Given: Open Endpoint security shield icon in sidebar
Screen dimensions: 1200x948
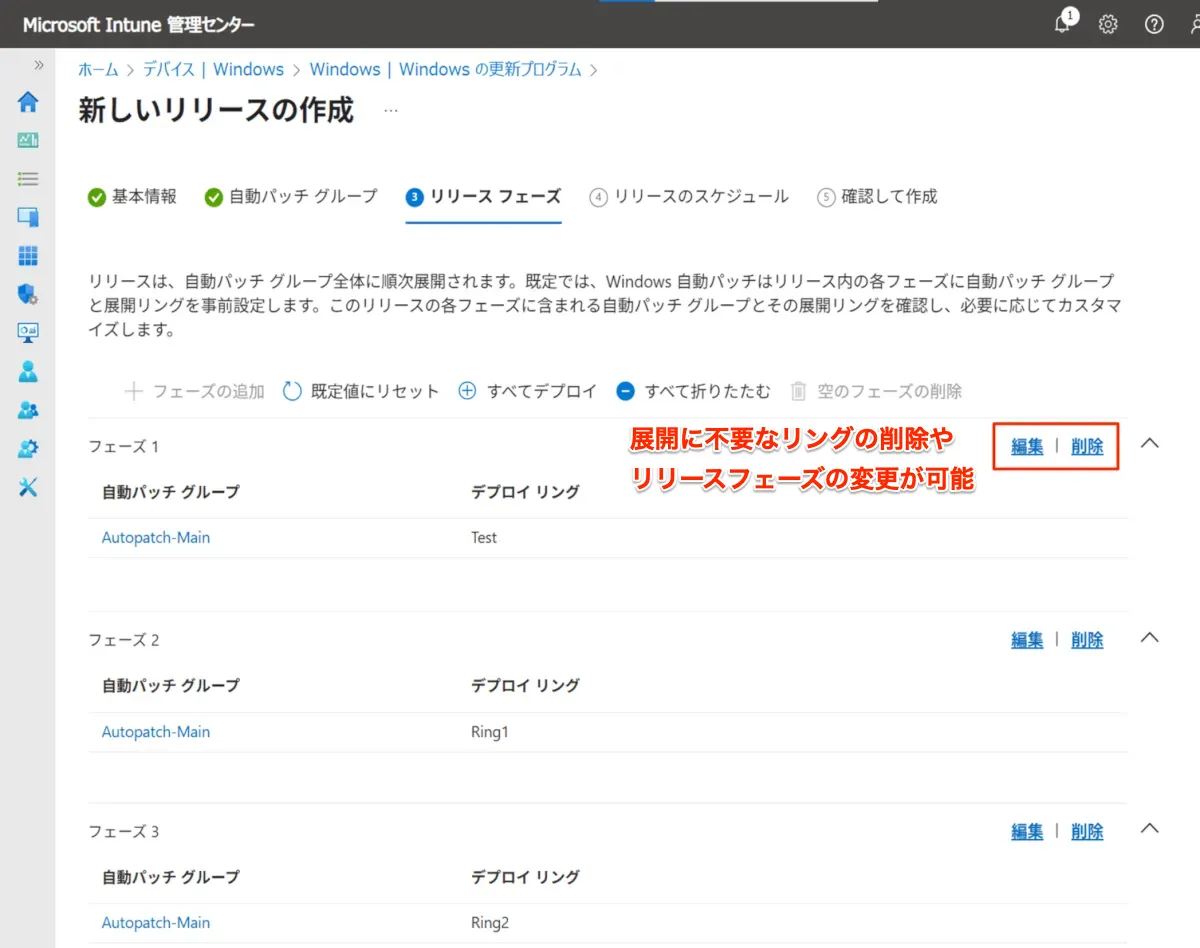Looking at the screenshot, I should point(28,294).
